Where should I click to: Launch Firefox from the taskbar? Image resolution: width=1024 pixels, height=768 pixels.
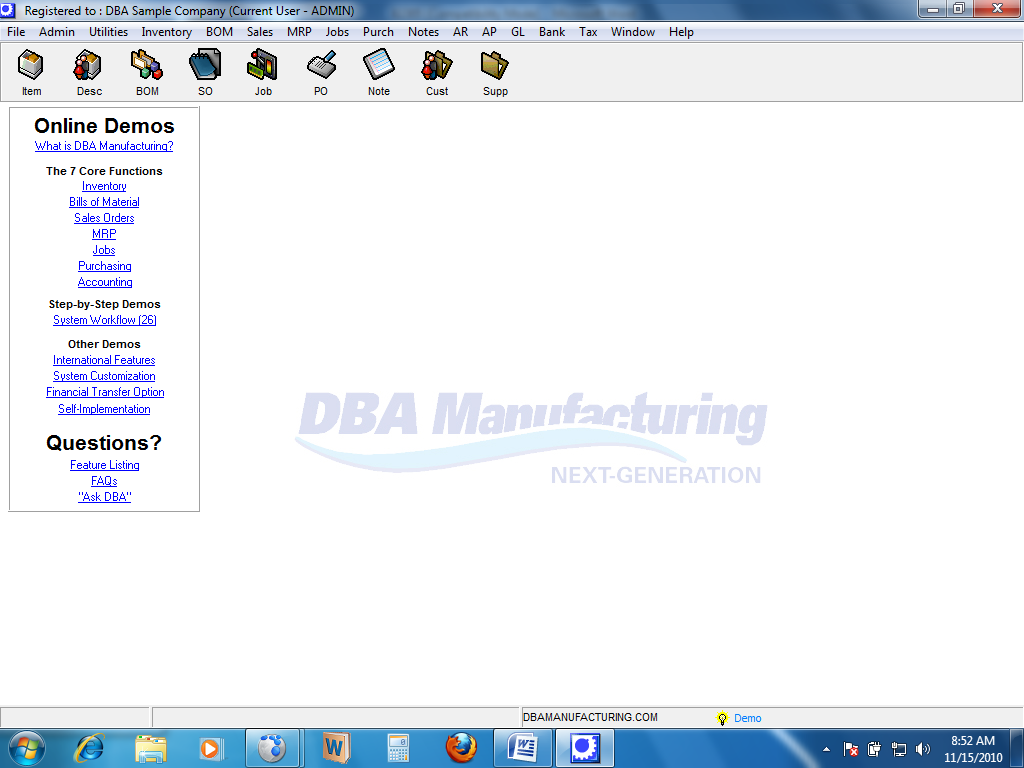[x=461, y=748]
